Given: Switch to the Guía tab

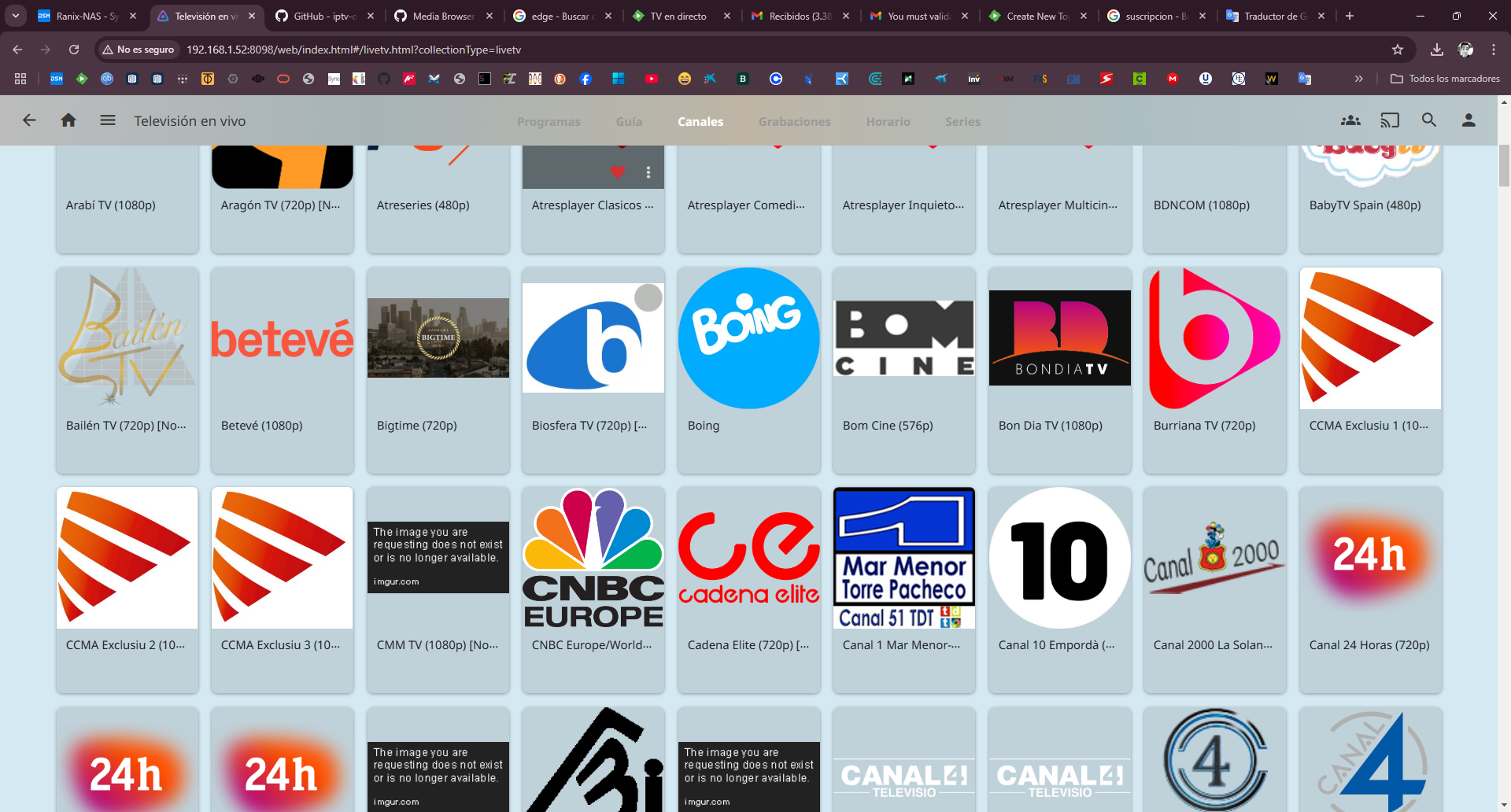Looking at the screenshot, I should (x=629, y=122).
